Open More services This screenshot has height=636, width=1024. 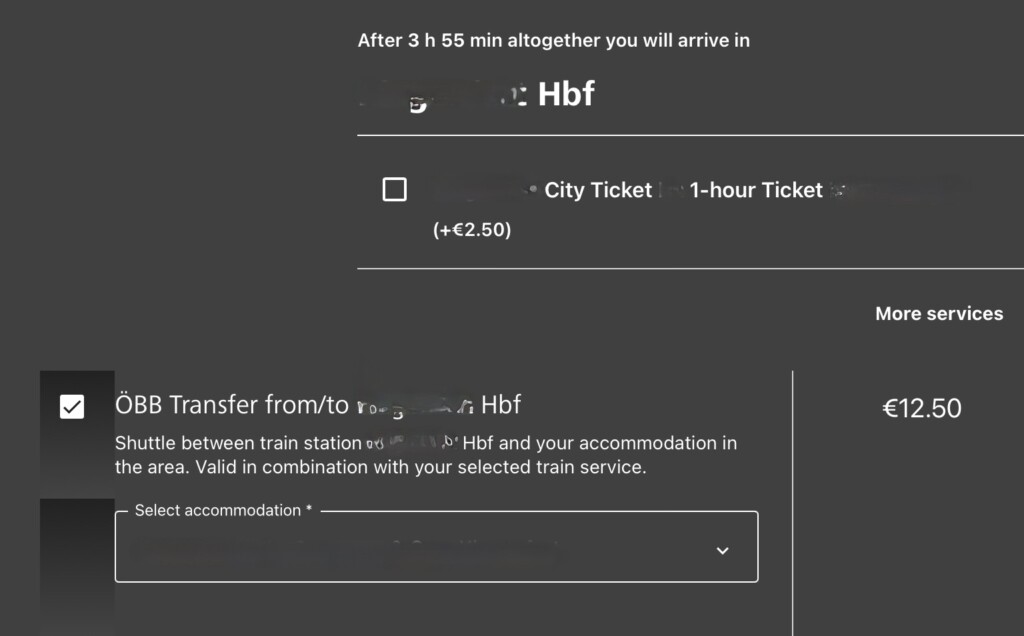938,313
